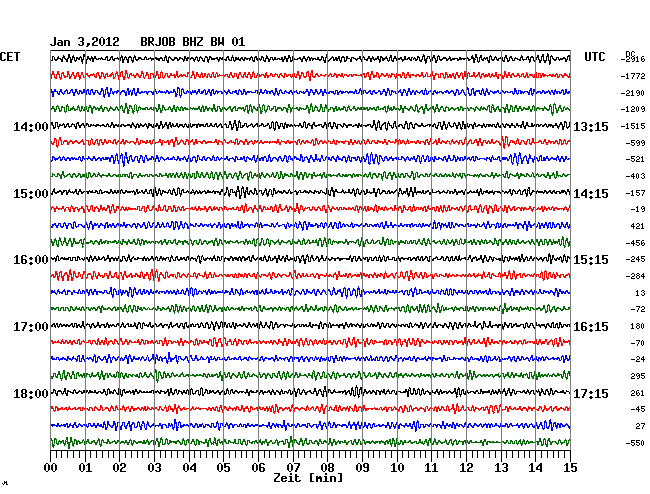Click minute tick label "04"
Screen dimensions: 650x494
pyautogui.click(x=189, y=467)
